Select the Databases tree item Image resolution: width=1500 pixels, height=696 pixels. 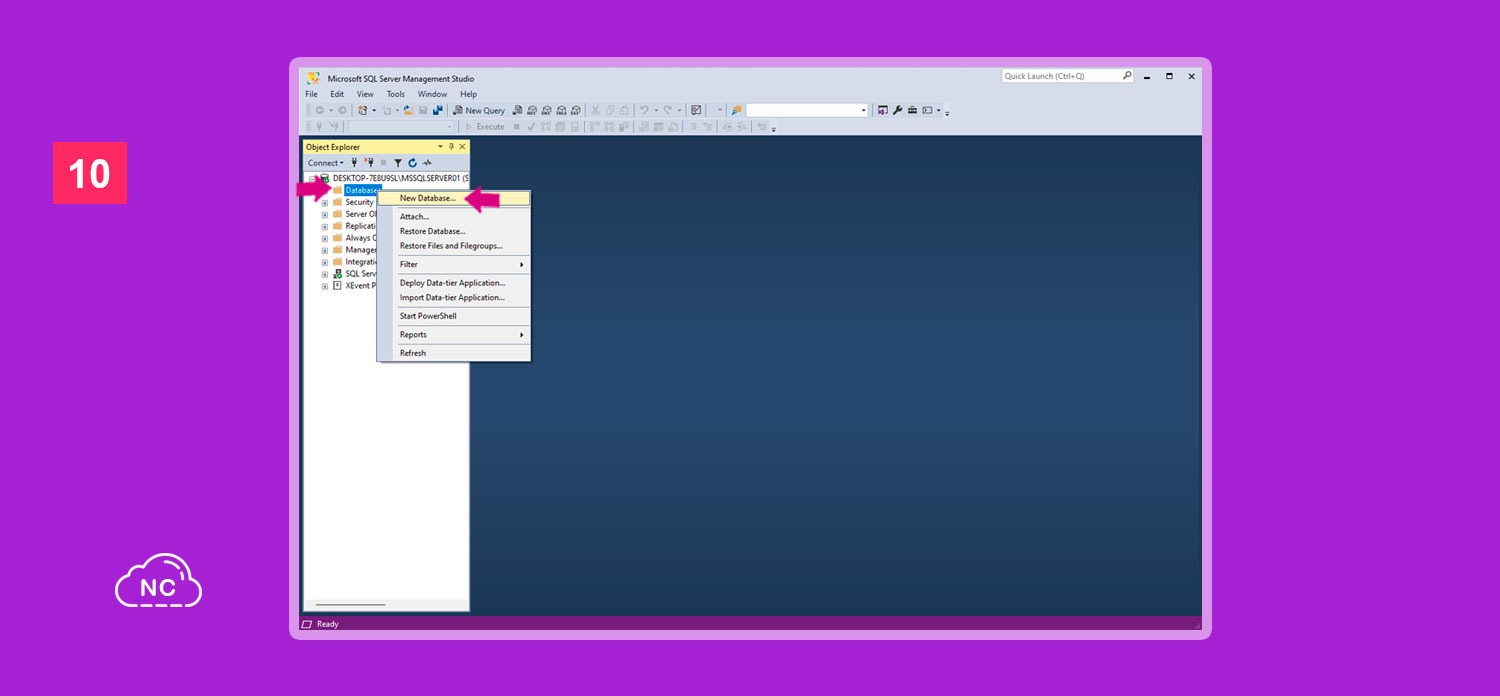click(362, 190)
